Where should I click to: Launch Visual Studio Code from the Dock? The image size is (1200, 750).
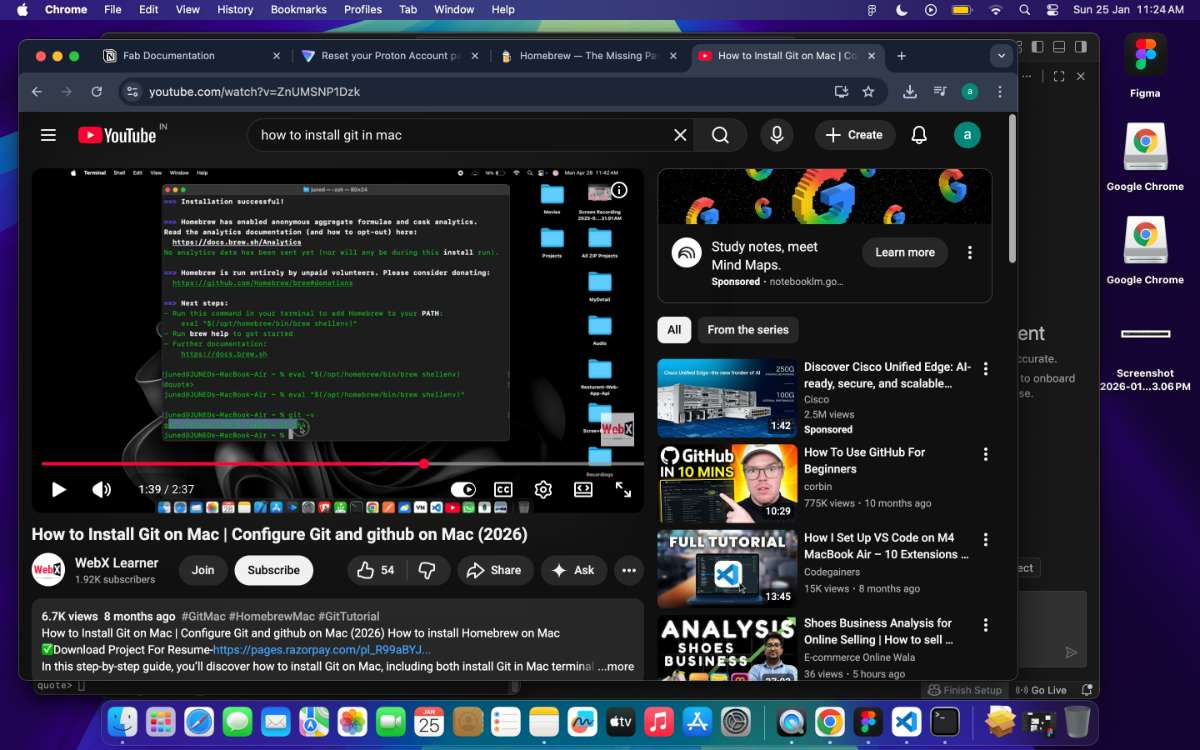pos(907,721)
